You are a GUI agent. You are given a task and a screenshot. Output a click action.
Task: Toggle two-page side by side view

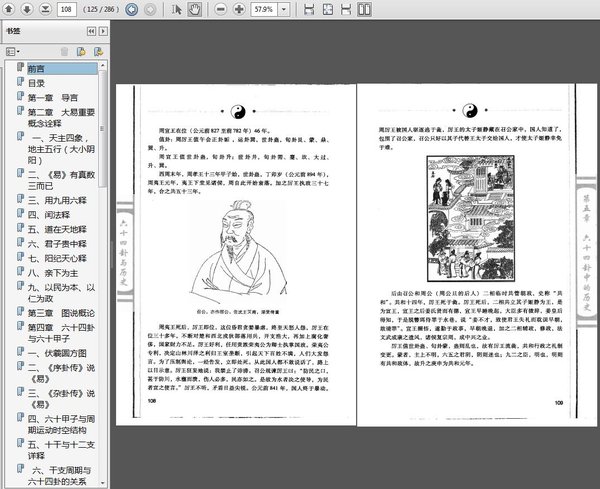pyautogui.click(x=364, y=9)
